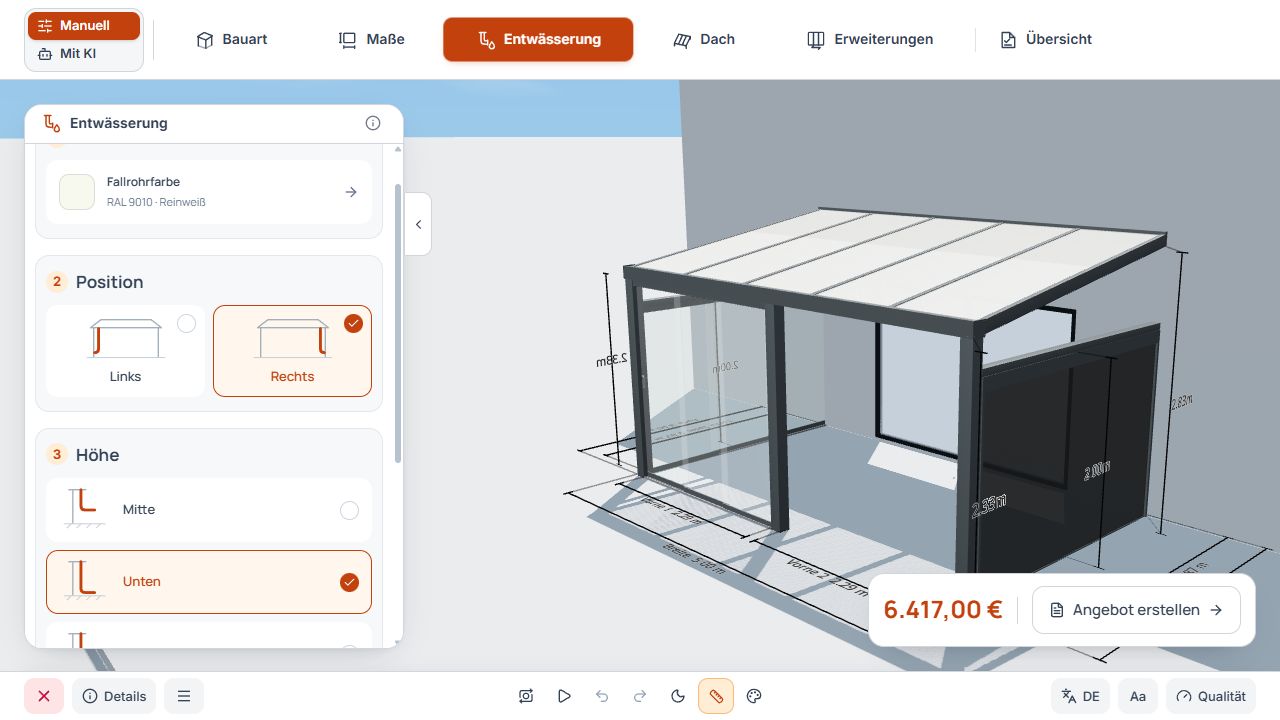Open the Übersicht tab

point(1046,39)
